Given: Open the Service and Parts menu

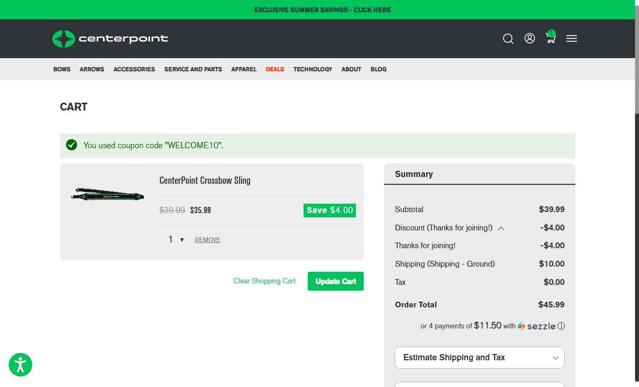Looking at the screenshot, I should [x=193, y=69].
